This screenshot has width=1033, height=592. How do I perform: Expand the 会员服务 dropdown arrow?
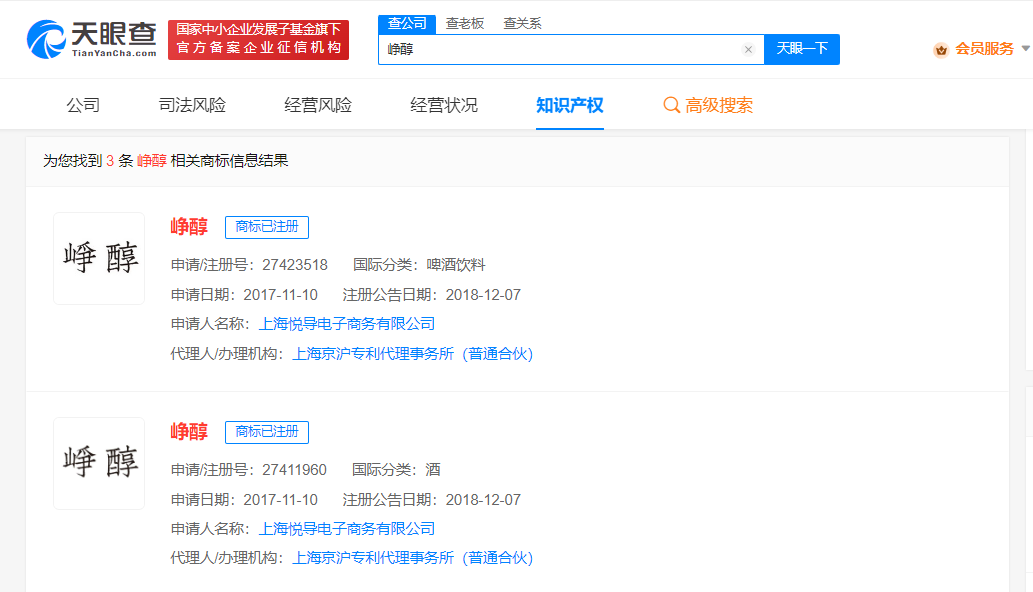point(1025,49)
